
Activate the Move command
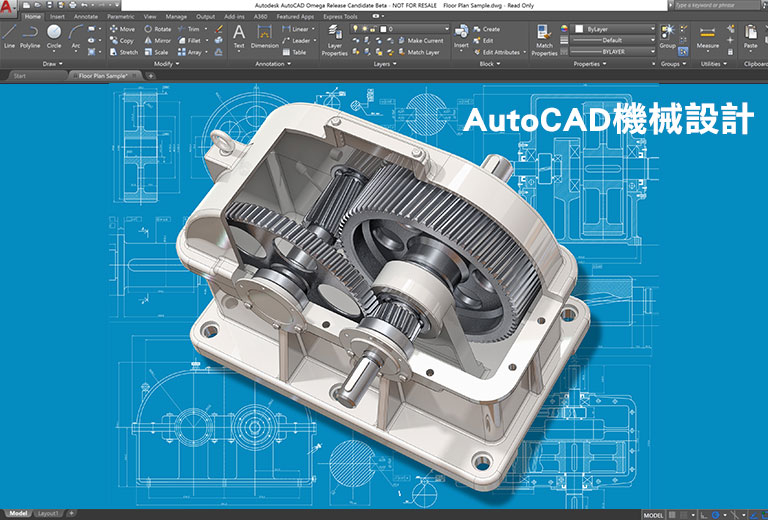(x=122, y=29)
